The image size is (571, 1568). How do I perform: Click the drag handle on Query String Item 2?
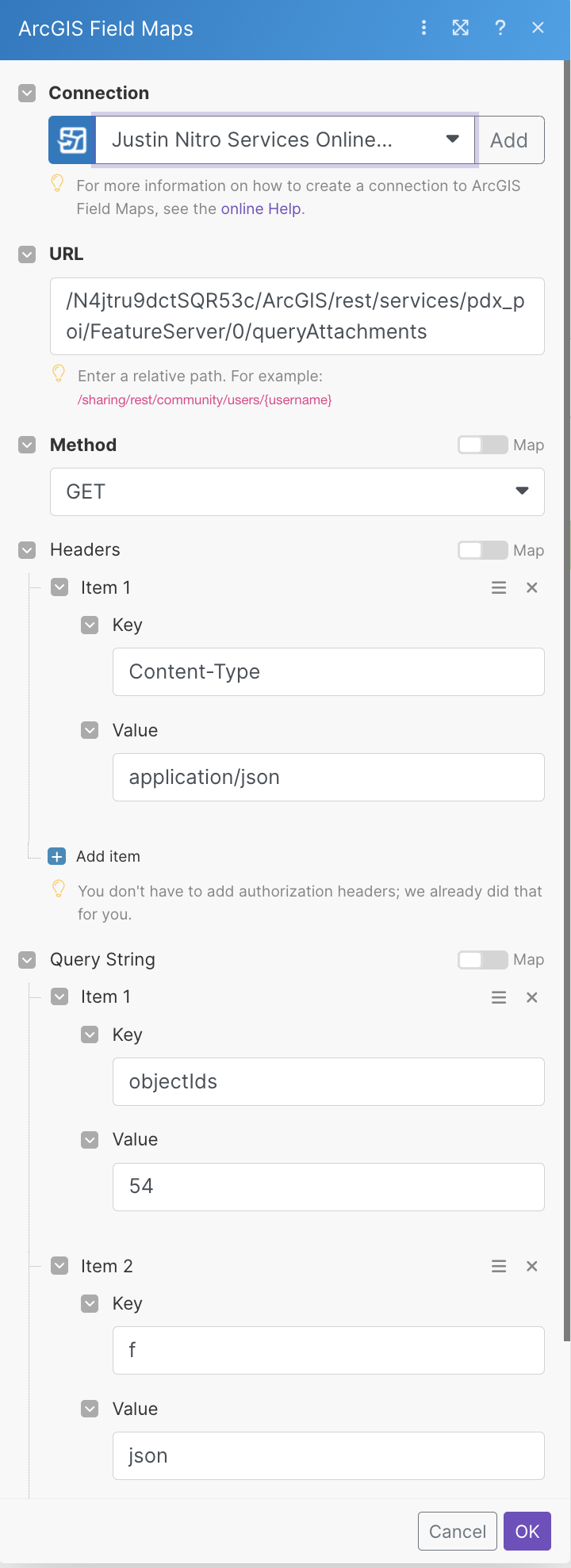pyautogui.click(x=498, y=1266)
